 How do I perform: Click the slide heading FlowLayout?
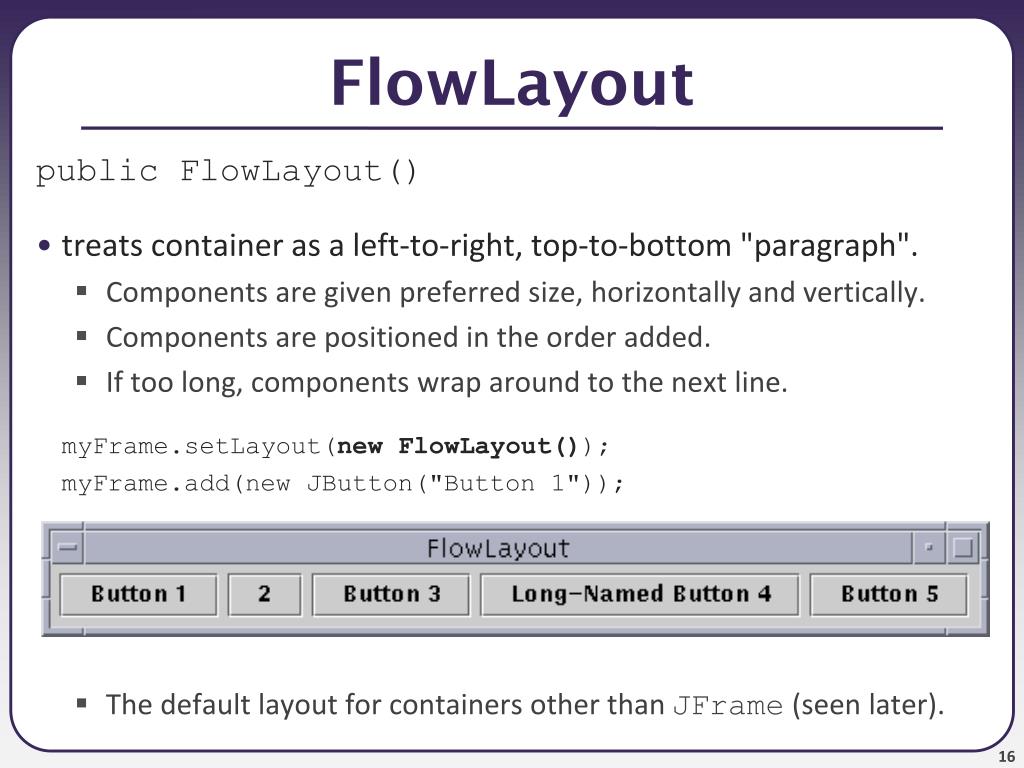[x=512, y=84]
